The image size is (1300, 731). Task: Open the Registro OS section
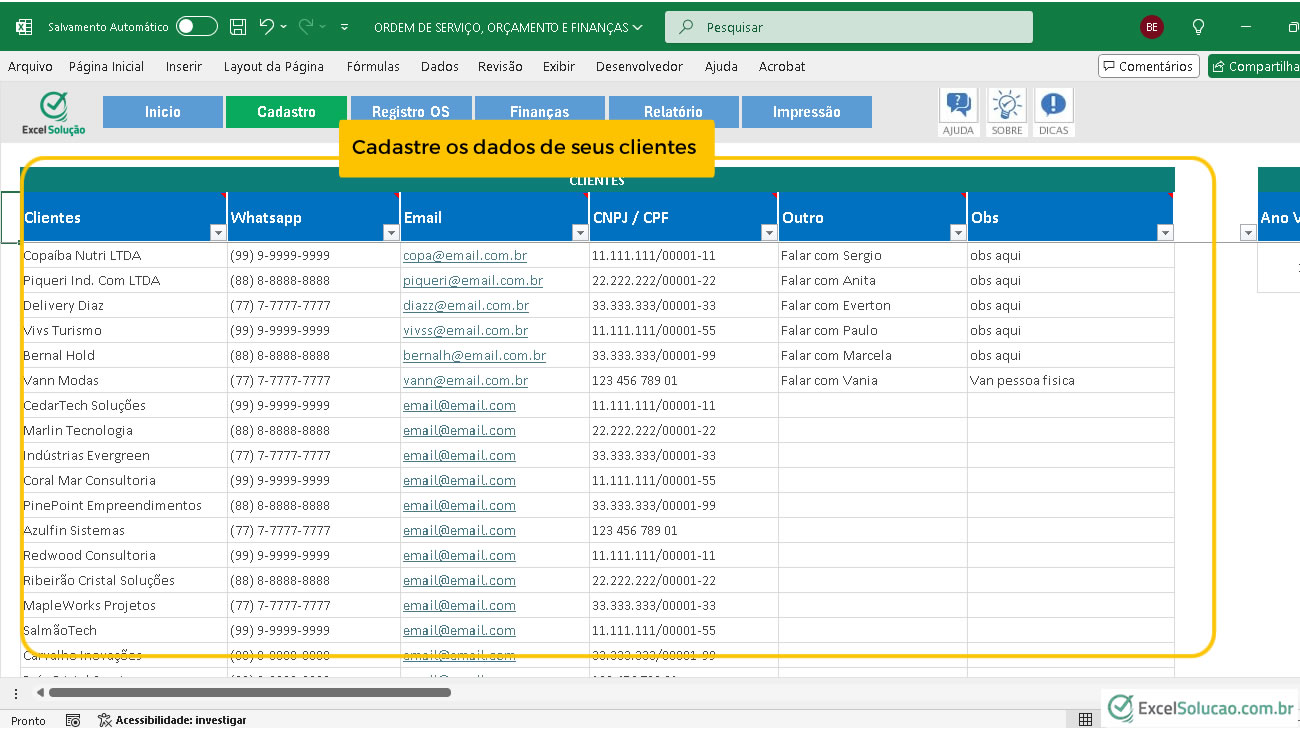[411, 112]
